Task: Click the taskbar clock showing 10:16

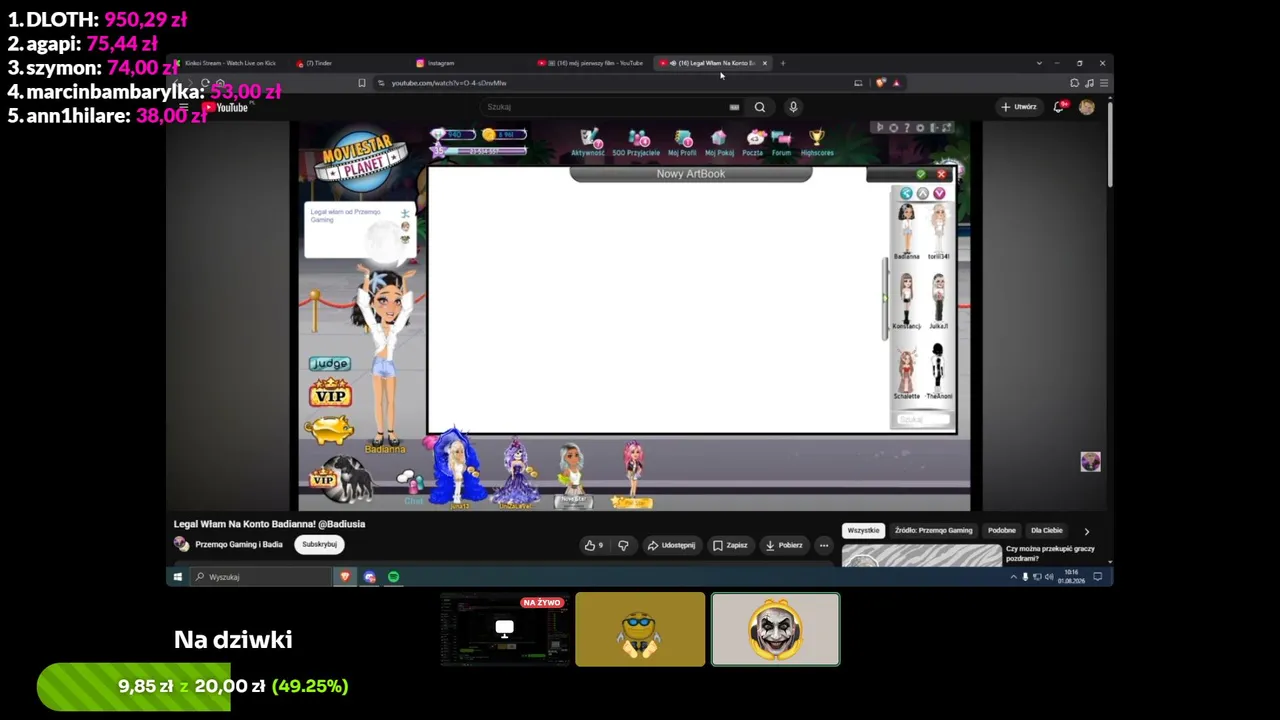Action: coord(1072,577)
